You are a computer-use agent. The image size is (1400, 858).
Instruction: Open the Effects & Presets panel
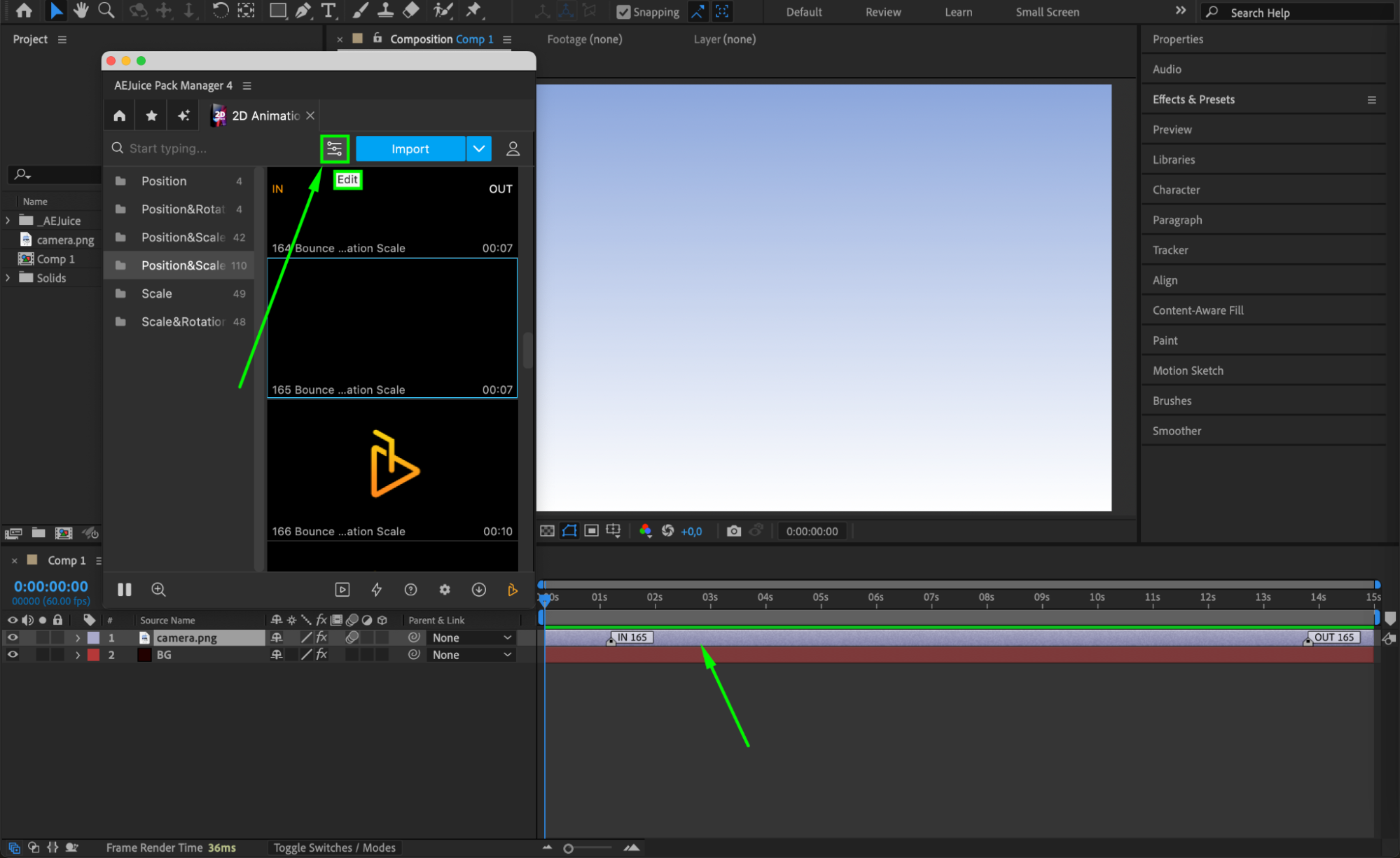tap(1193, 99)
